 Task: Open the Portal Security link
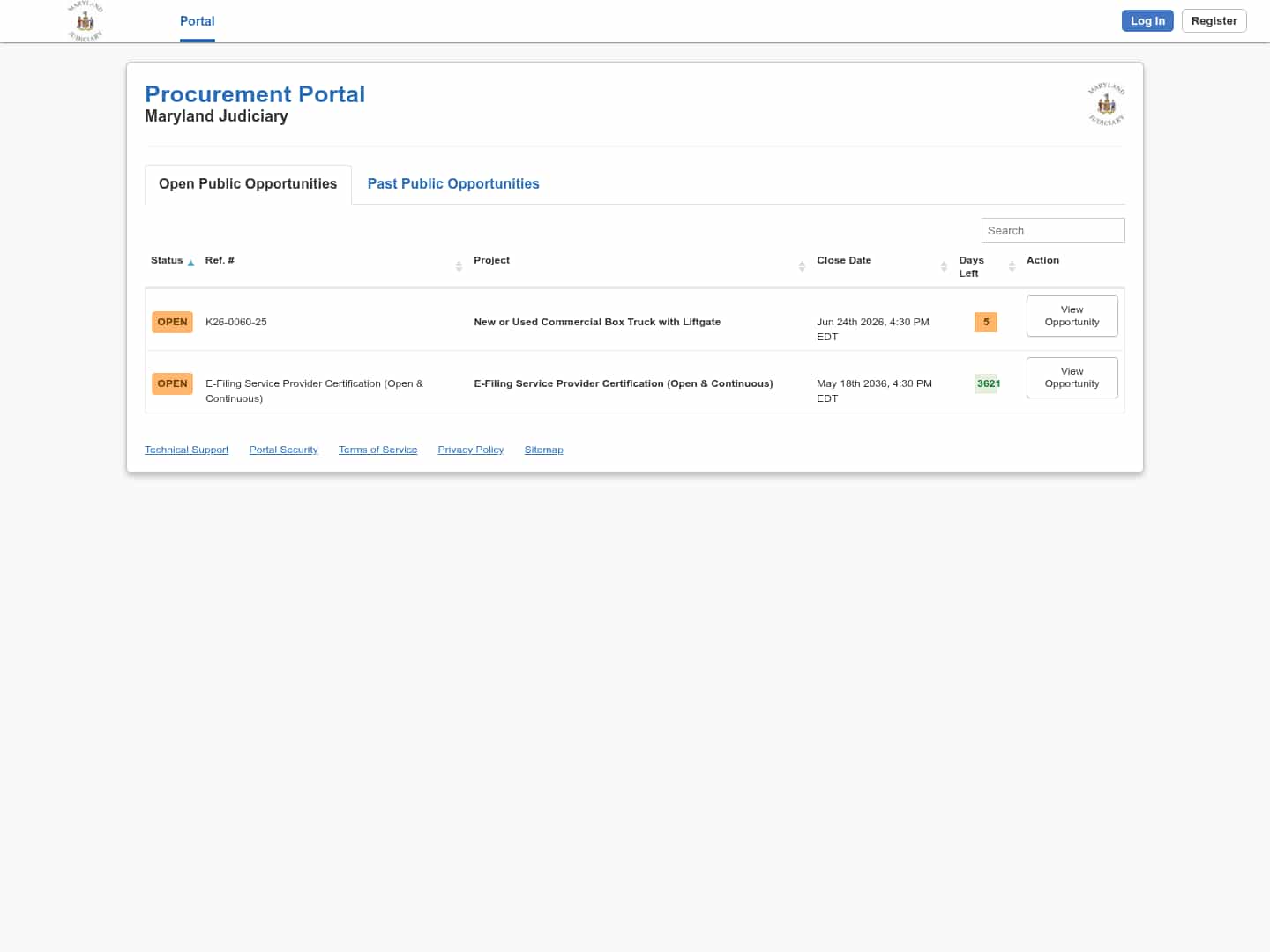[x=283, y=450]
